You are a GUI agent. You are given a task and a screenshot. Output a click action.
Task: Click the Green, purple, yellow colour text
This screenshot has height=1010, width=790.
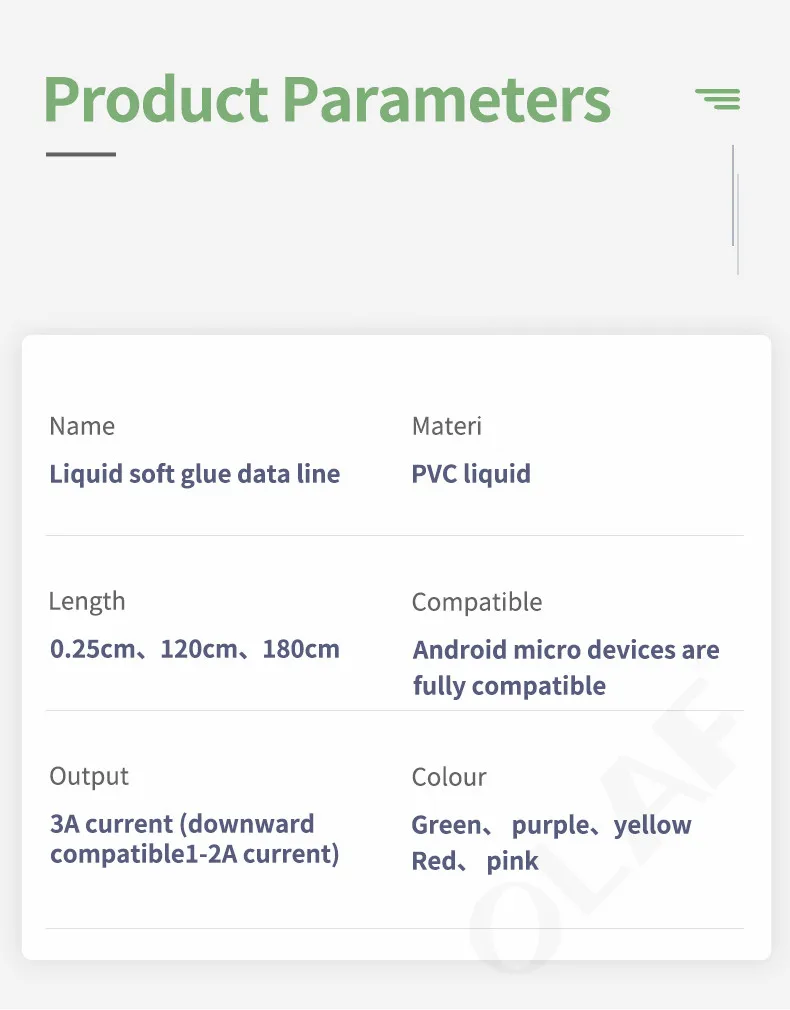(551, 825)
